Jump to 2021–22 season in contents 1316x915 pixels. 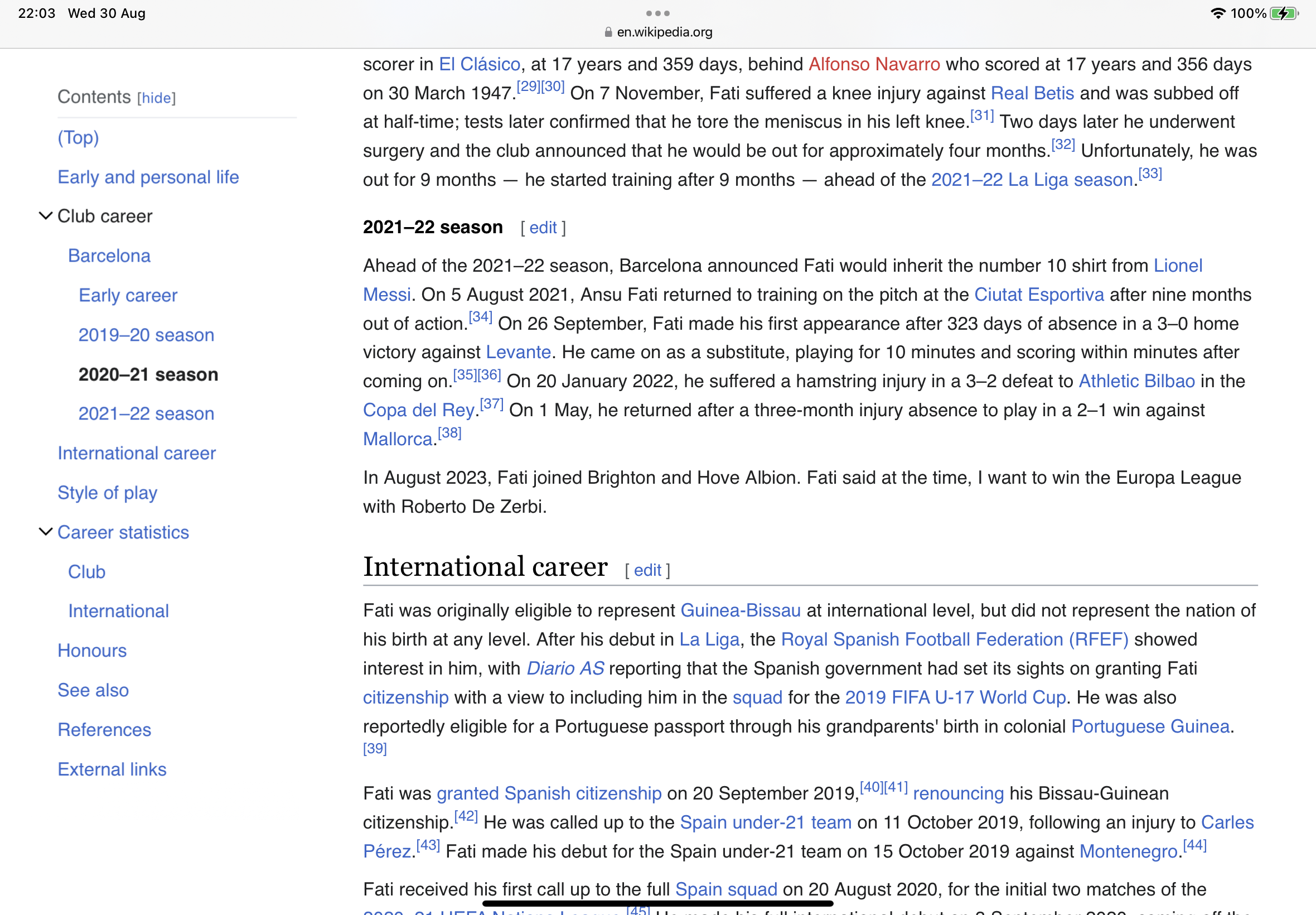point(146,413)
